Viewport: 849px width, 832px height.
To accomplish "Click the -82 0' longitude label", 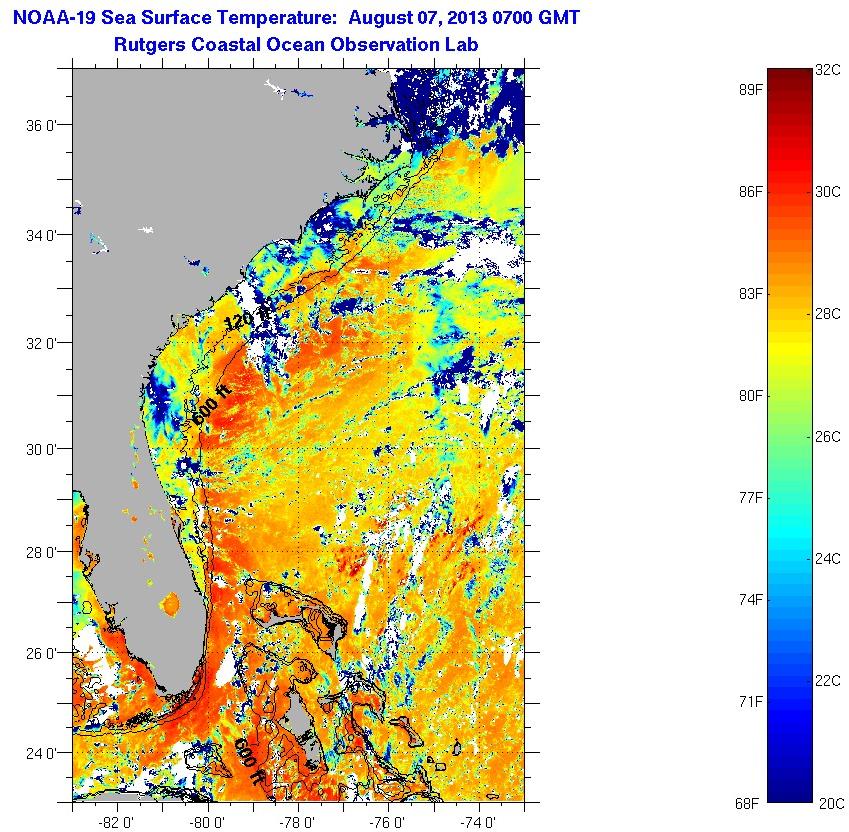I will click(116, 822).
